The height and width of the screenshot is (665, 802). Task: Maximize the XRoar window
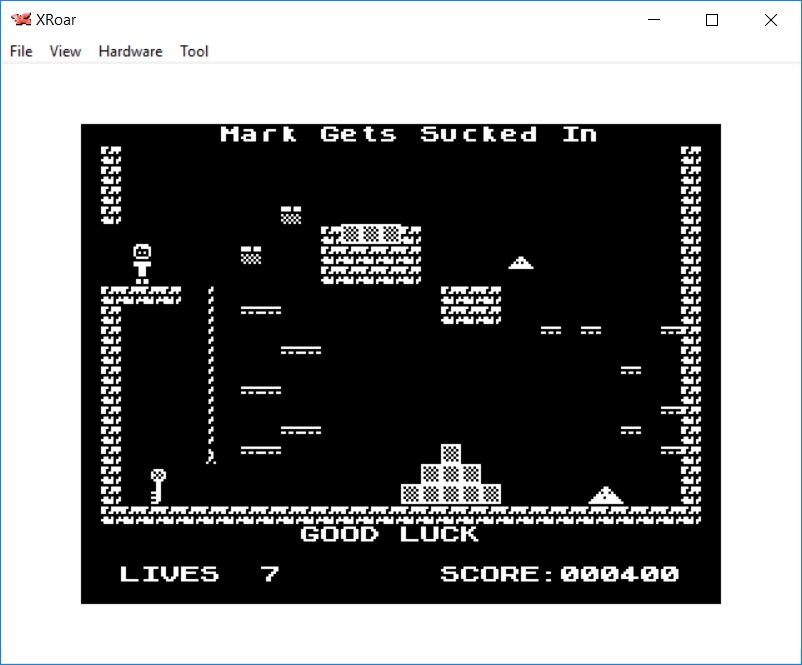point(712,20)
